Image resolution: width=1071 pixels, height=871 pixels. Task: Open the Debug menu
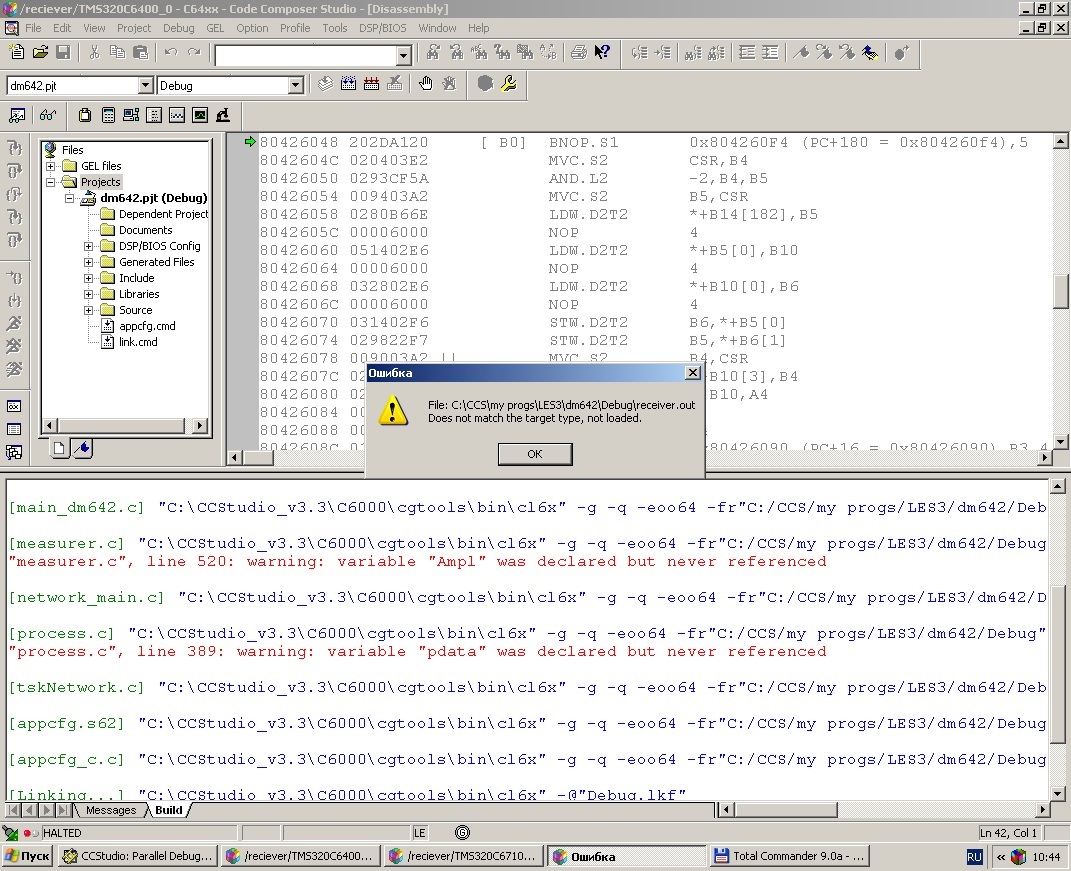[178, 28]
